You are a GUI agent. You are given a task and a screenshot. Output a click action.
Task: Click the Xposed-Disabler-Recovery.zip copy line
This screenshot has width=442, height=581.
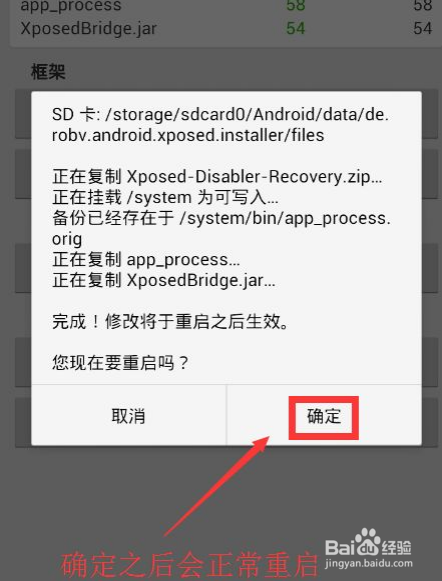[x=217, y=177]
